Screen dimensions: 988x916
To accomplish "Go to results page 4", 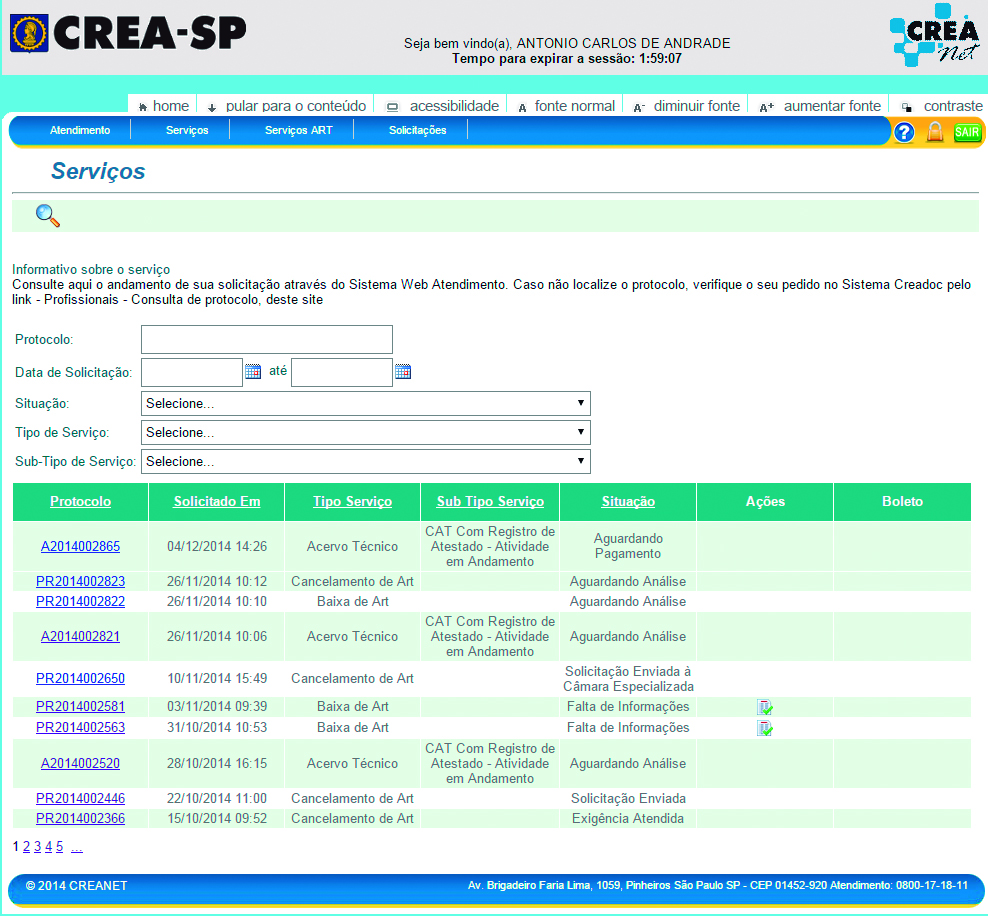I will (49, 847).
